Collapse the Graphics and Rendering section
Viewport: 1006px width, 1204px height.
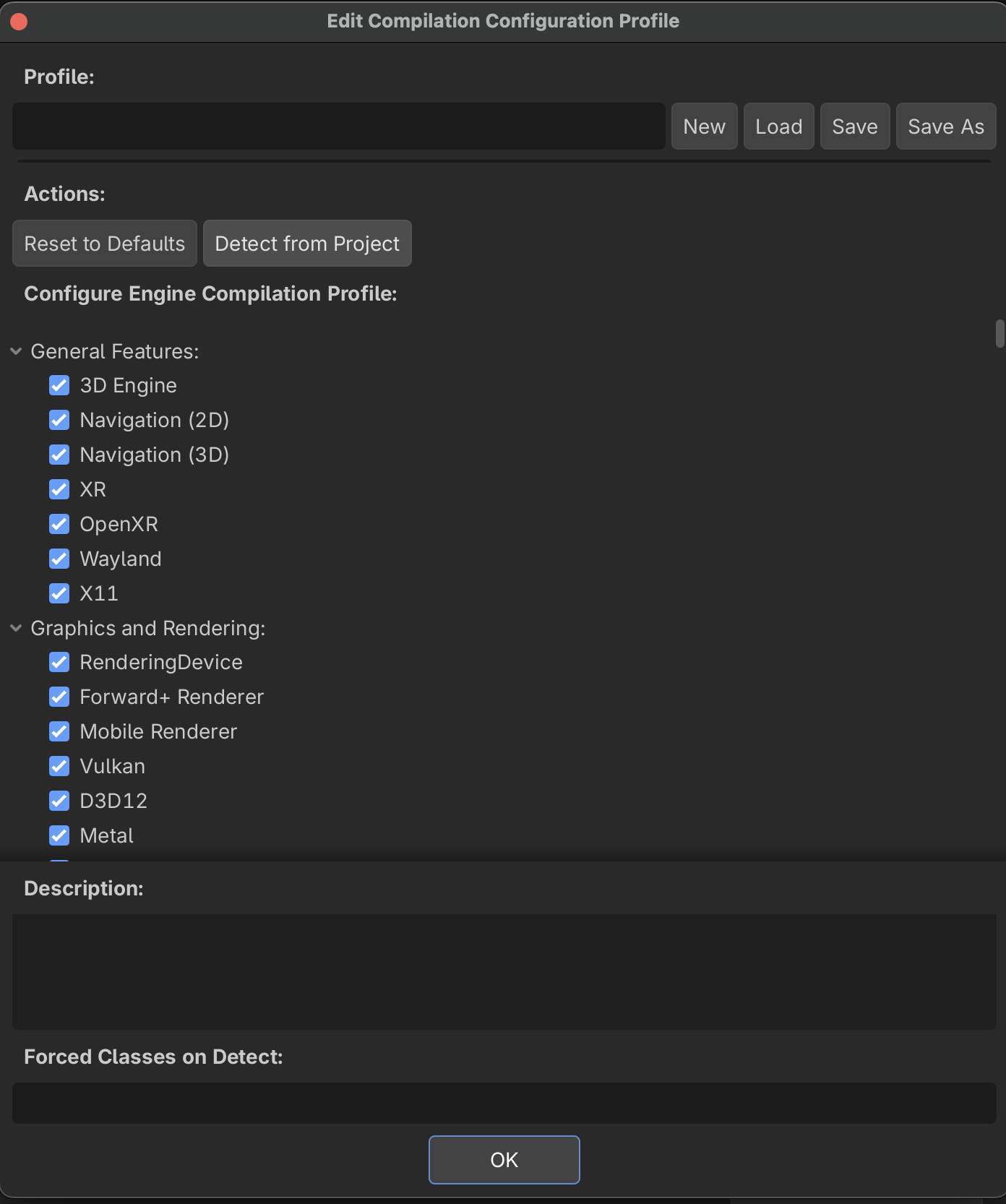16,628
